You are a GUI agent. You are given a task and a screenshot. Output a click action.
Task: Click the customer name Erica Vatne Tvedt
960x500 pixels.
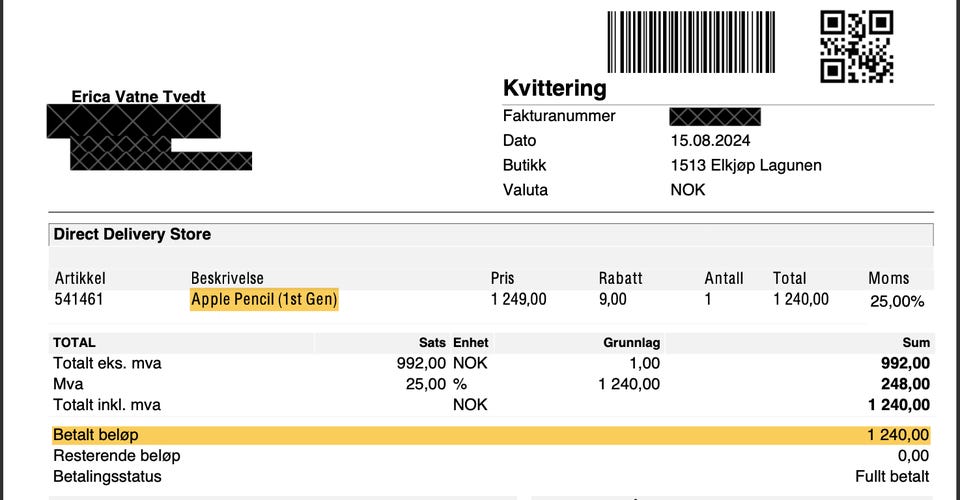(x=139, y=97)
